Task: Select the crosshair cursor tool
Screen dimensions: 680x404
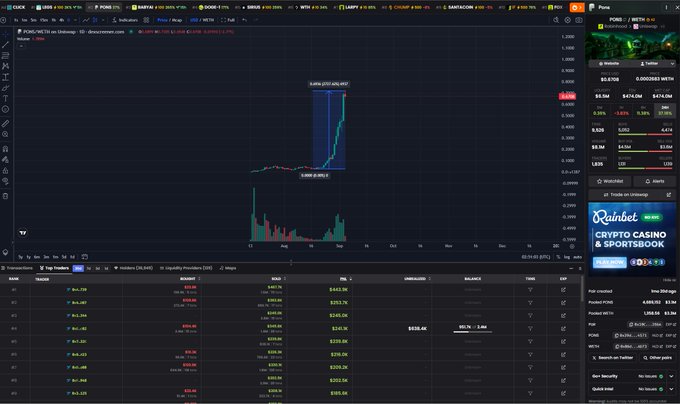Action: (x=5, y=34)
